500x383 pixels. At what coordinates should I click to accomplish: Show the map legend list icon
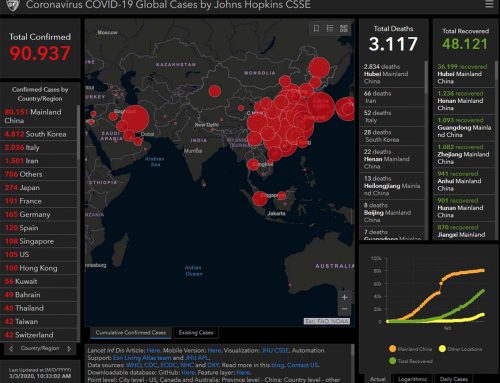[x=330, y=28]
